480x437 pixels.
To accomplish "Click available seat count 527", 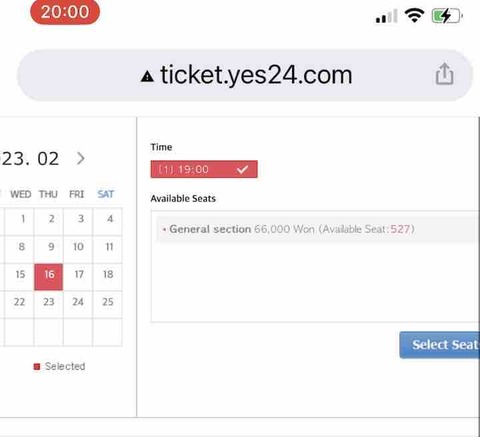I will [x=400, y=229].
